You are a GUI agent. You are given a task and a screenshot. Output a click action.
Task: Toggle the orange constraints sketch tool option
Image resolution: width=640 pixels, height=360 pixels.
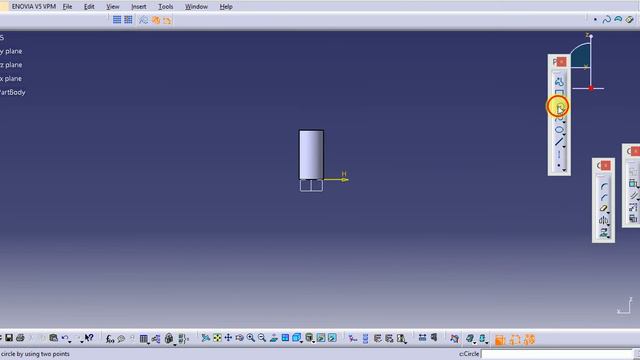[x=529, y=340]
